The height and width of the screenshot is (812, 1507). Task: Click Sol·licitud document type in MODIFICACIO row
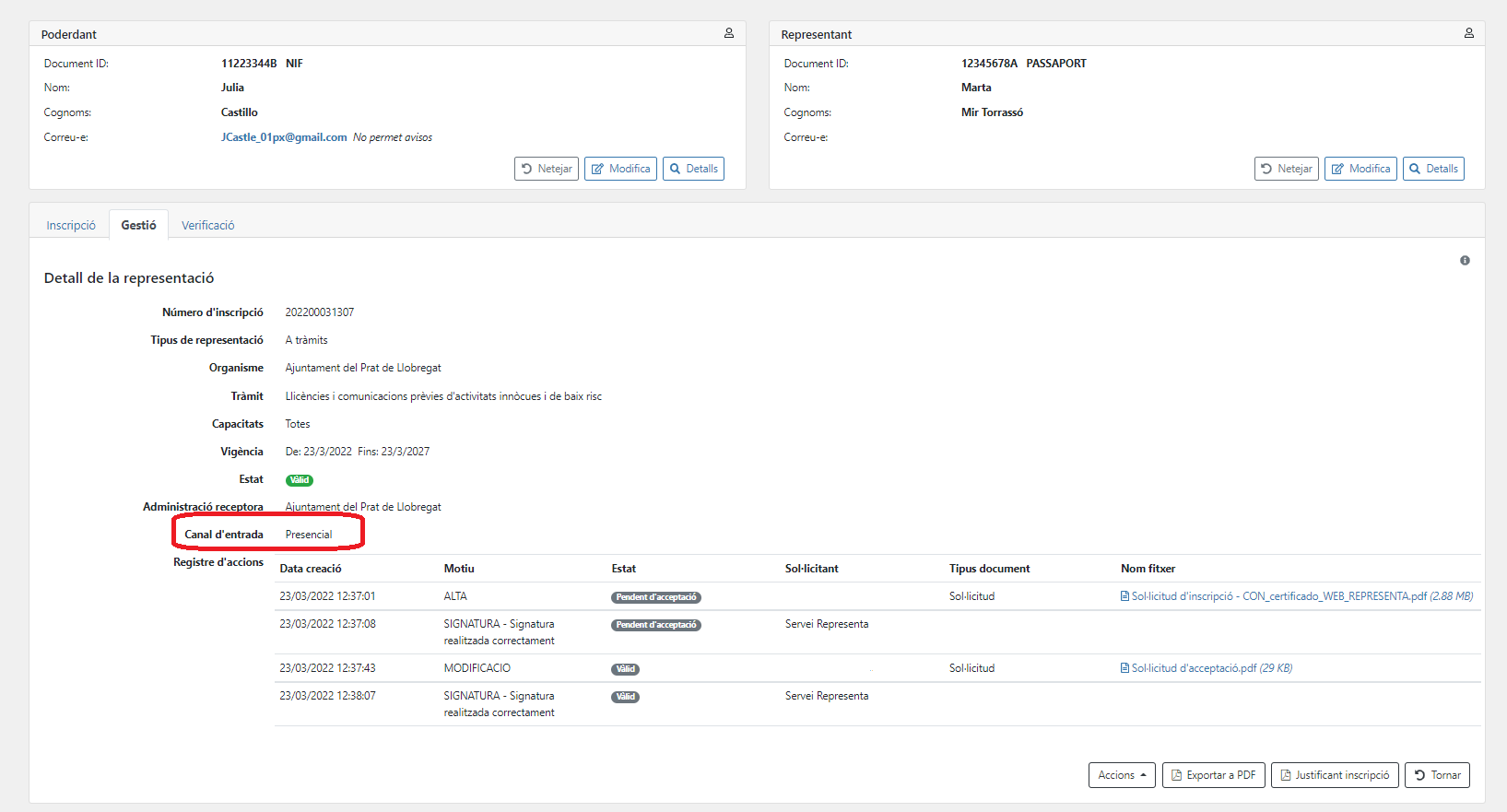coord(972,668)
